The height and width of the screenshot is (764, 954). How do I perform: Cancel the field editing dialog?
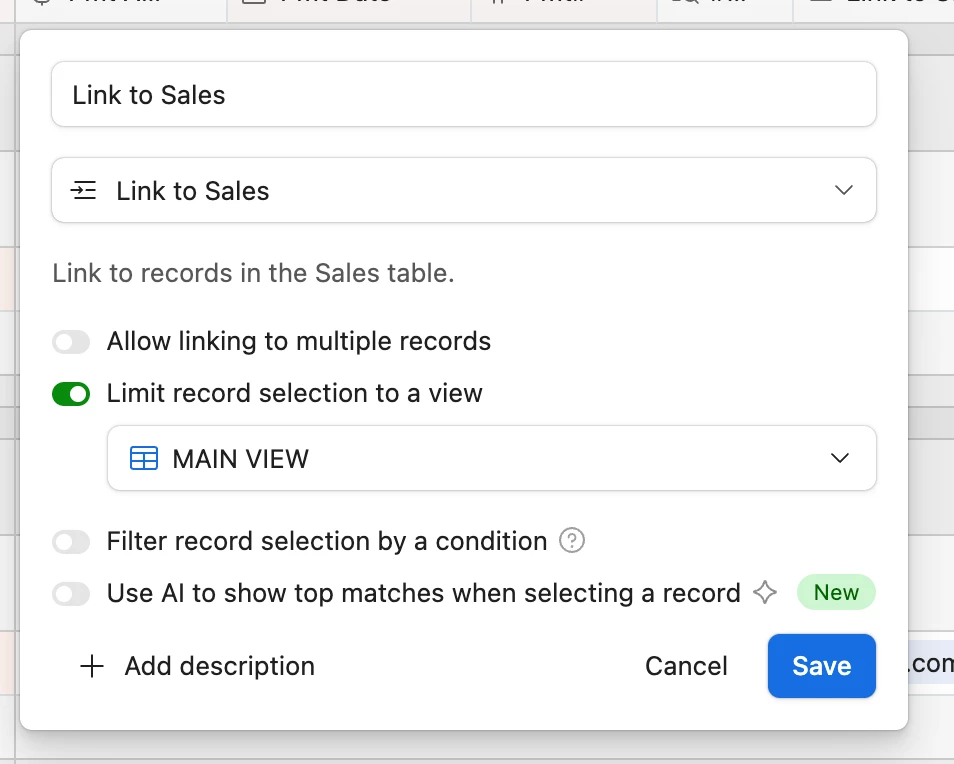click(686, 666)
